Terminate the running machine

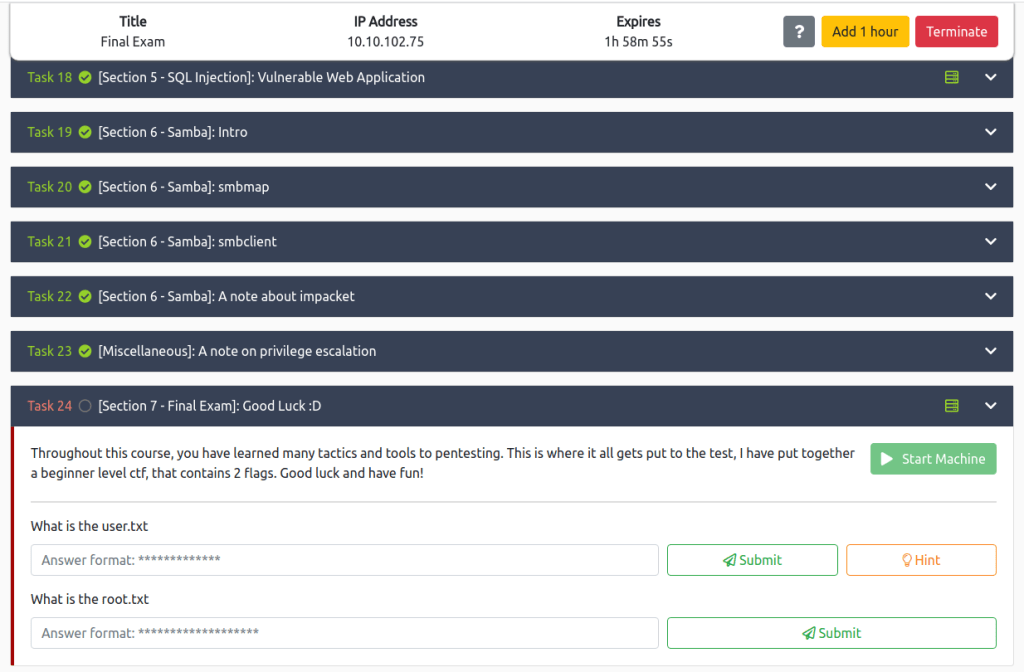(956, 31)
